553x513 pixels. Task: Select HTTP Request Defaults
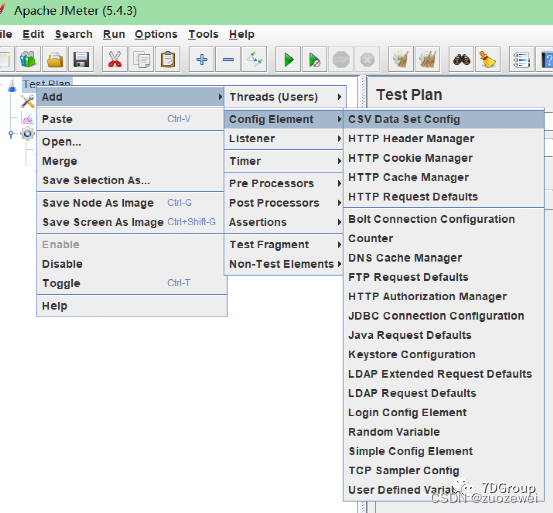[x=444, y=196]
